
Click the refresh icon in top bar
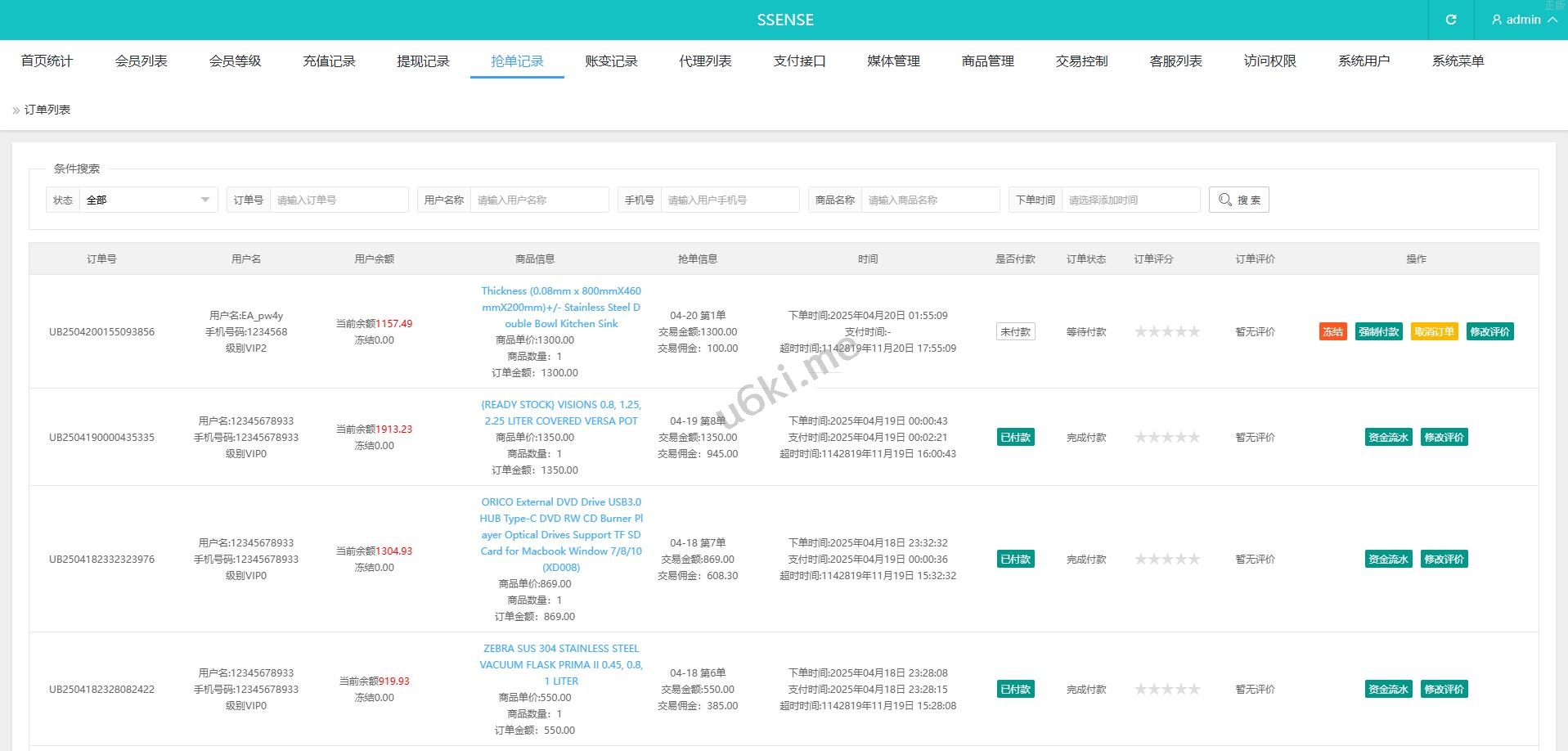coord(1451,20)
